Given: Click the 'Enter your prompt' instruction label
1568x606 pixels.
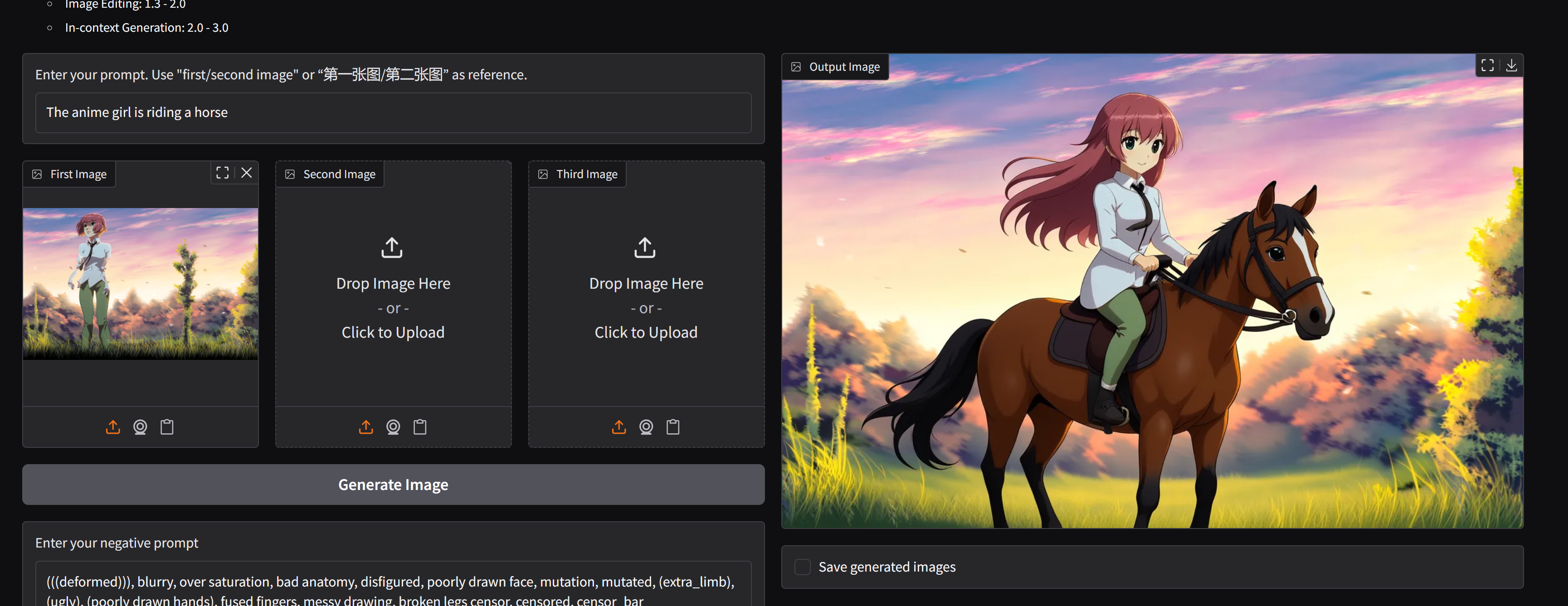Looking at the screenshot, I should coord(281,74).
